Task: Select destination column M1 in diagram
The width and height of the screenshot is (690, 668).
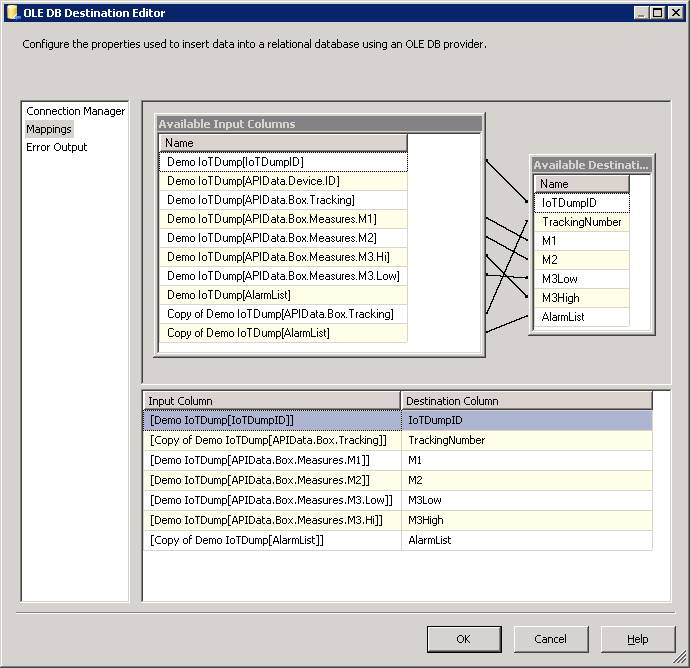Action: coord(581,241)
